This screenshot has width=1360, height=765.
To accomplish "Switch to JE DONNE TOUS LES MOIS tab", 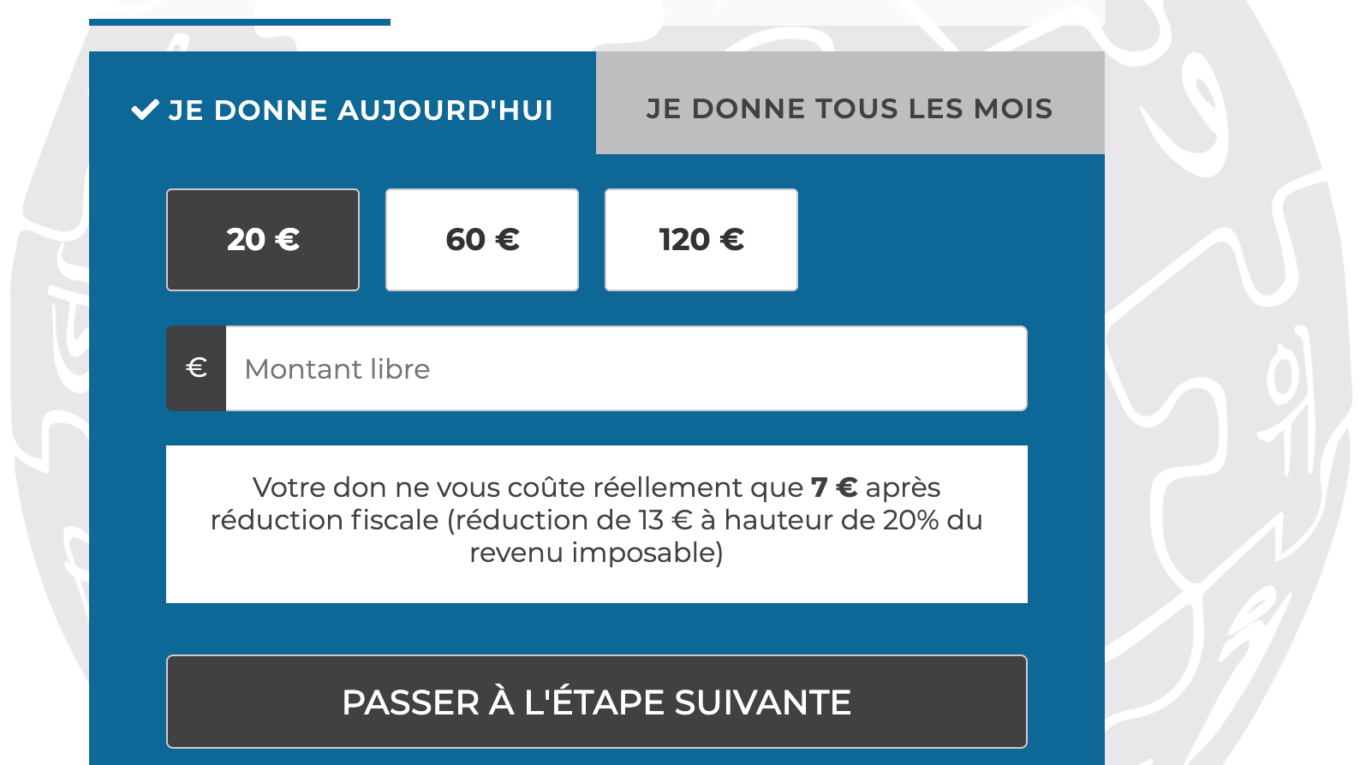I will [x=850, y=108].
